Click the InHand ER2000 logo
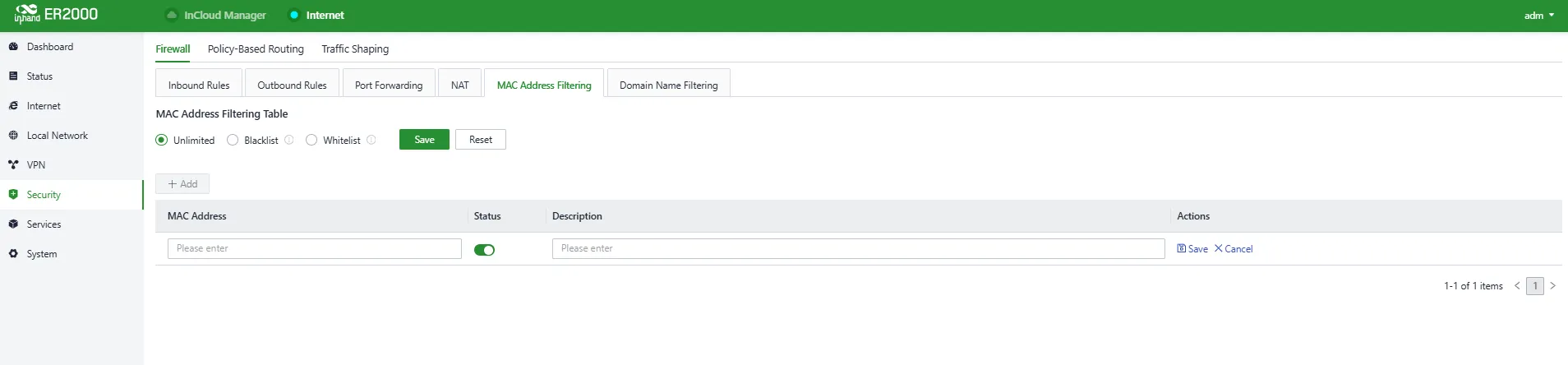The height and width of the screenshot is (365, 1568). point(56,15)
